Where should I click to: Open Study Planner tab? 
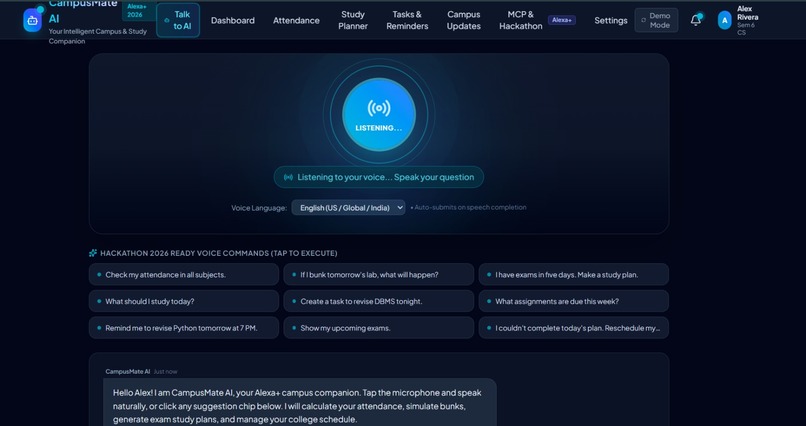click(x=353, y=20)
